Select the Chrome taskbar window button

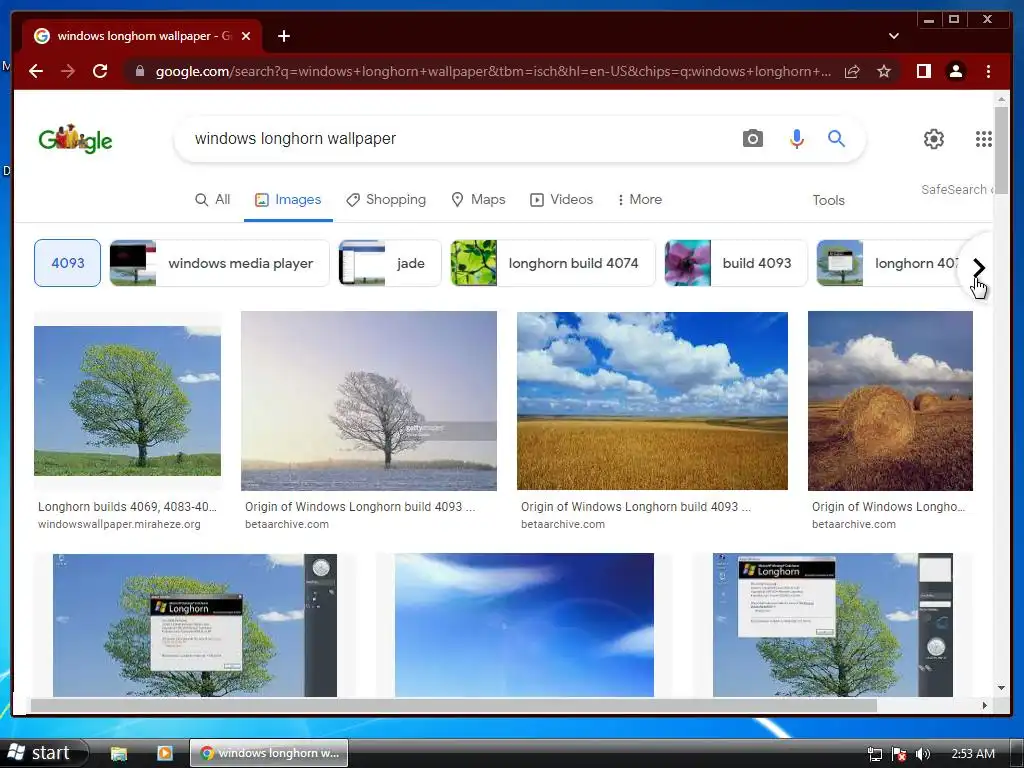[269, 753]
